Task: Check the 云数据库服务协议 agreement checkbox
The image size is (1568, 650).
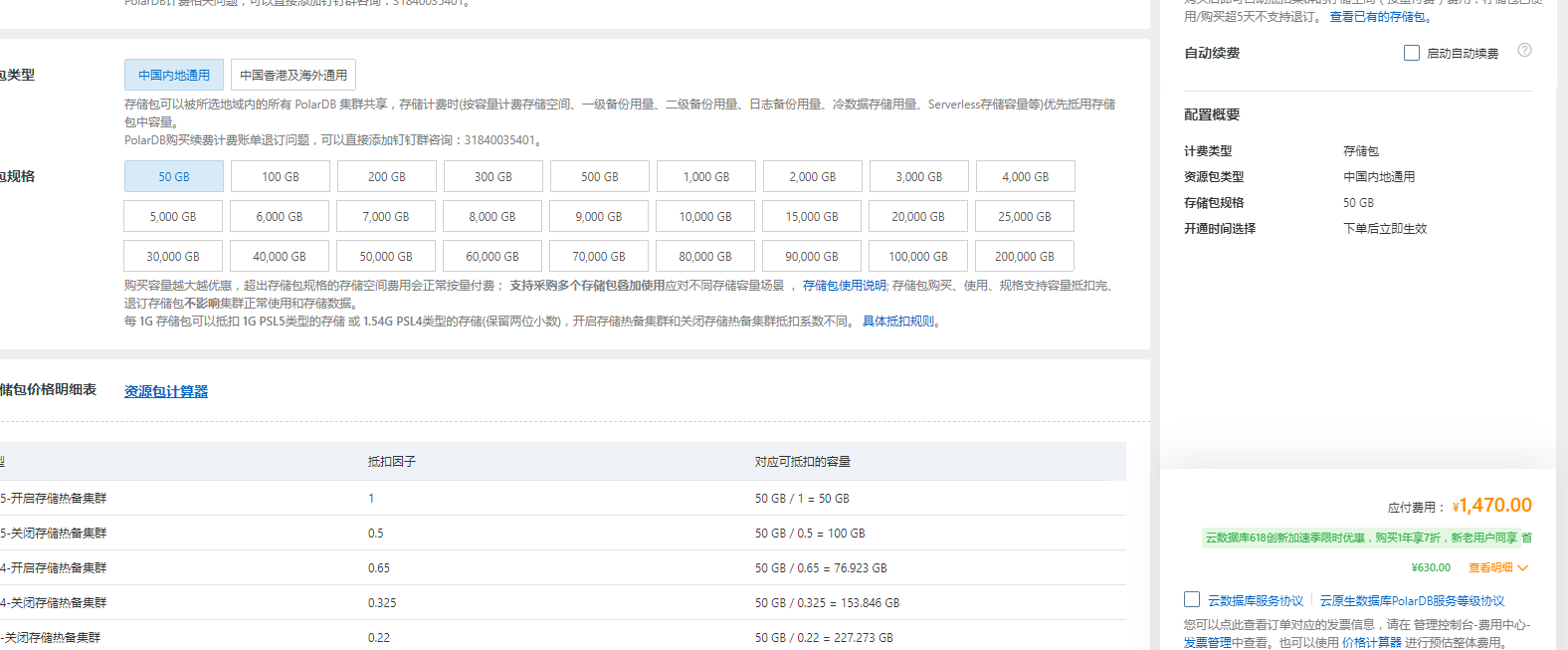Action: (1192, 599)
